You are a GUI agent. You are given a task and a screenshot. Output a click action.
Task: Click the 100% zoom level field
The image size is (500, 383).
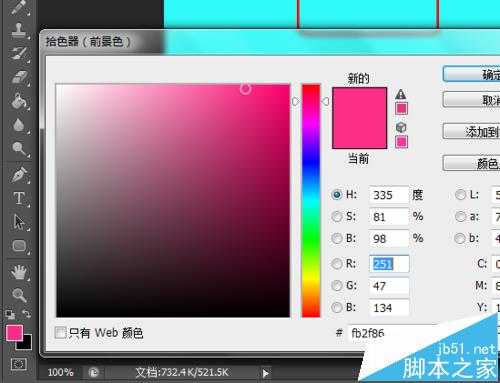(60, 372)
